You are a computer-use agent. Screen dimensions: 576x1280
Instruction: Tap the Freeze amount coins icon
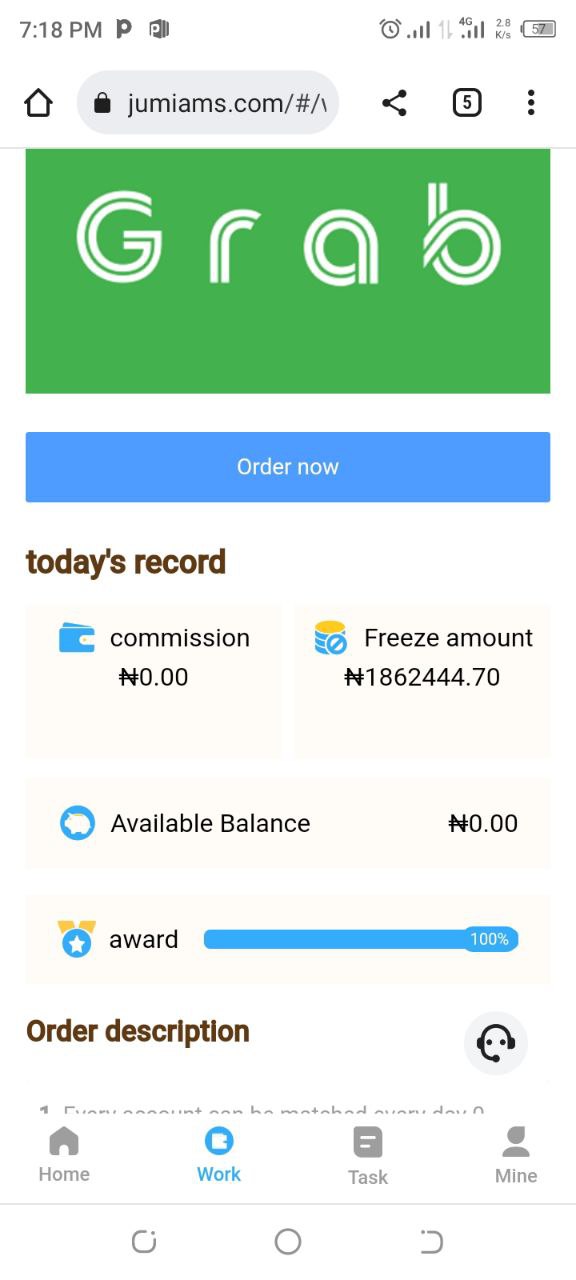click(330, 638)
